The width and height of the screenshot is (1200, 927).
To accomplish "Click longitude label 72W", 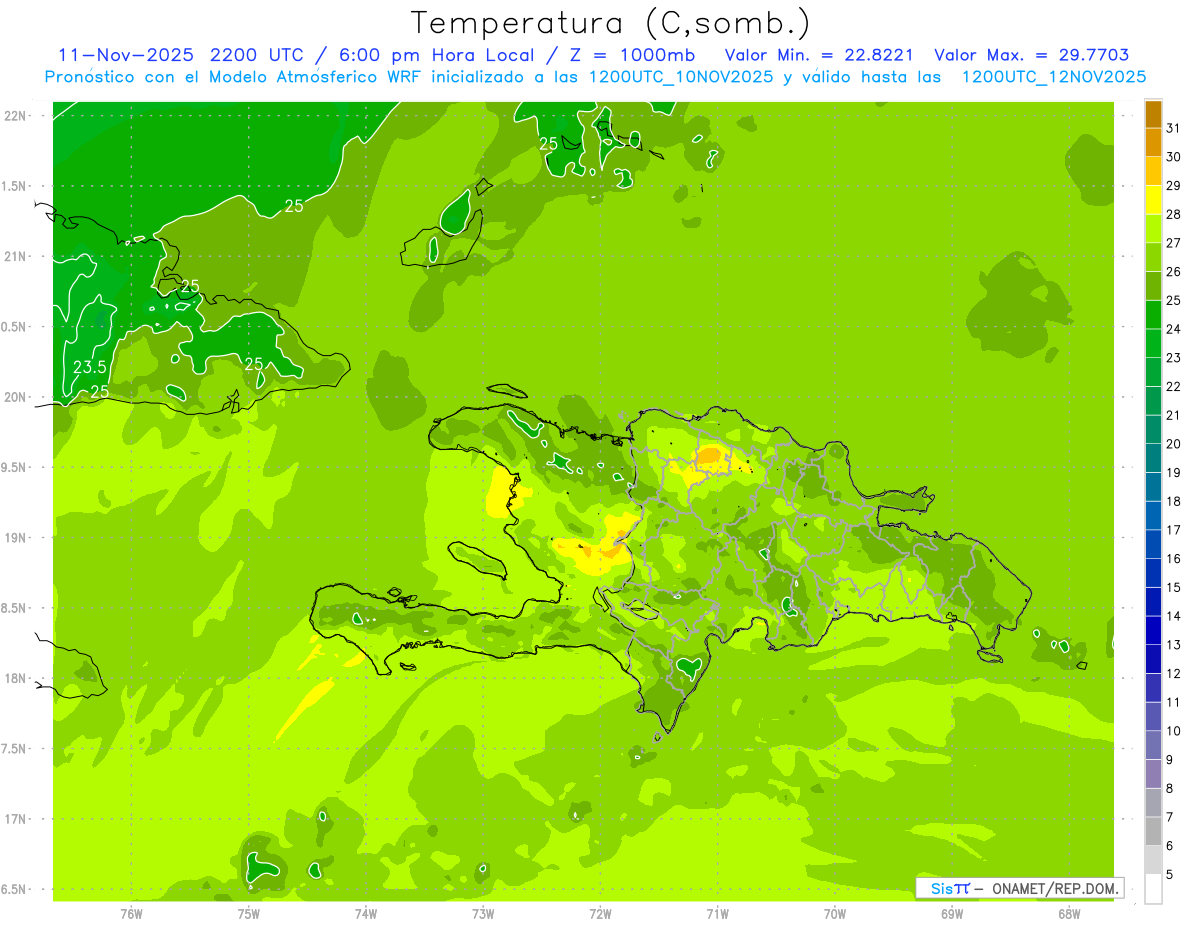I will click(x=600, y=913).
